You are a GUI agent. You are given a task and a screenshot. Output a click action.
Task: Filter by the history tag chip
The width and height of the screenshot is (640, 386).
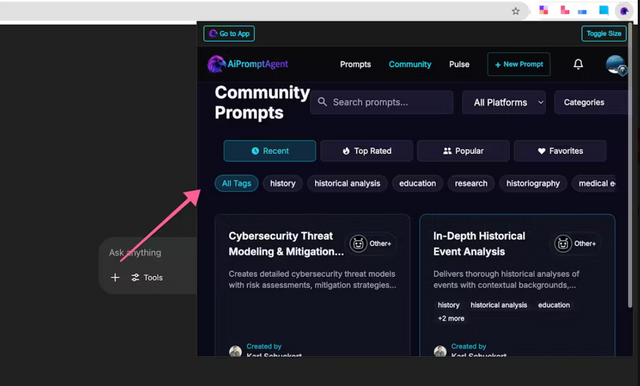(282, 184)
